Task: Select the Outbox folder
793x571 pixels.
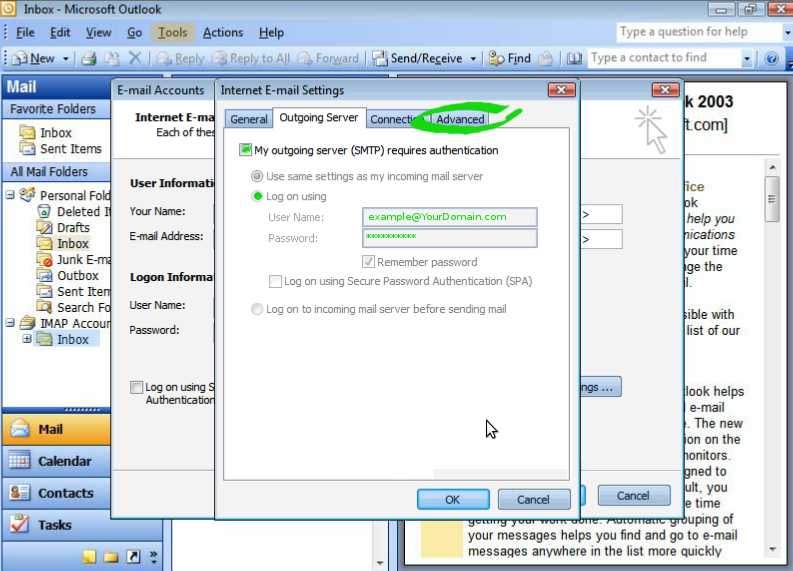Action: coord(68,276)
